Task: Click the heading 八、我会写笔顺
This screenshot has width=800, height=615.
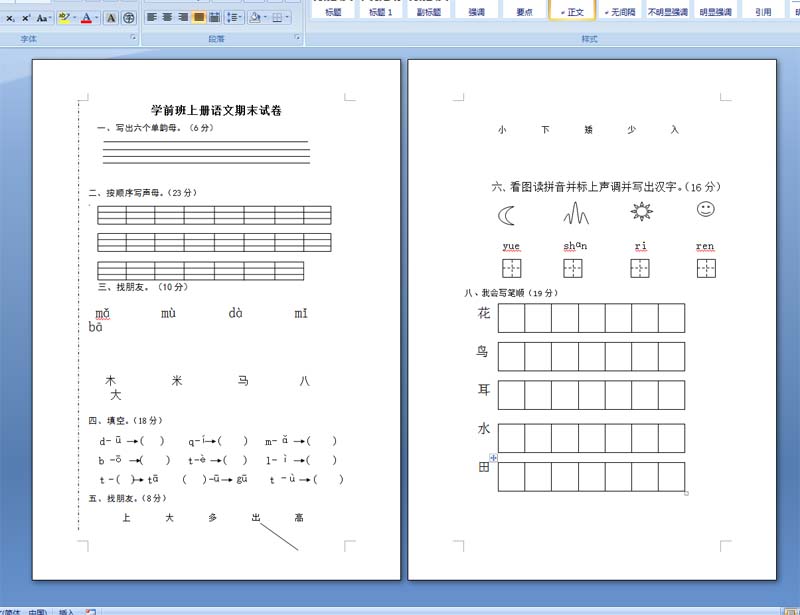Action: (x=494, y=293)
